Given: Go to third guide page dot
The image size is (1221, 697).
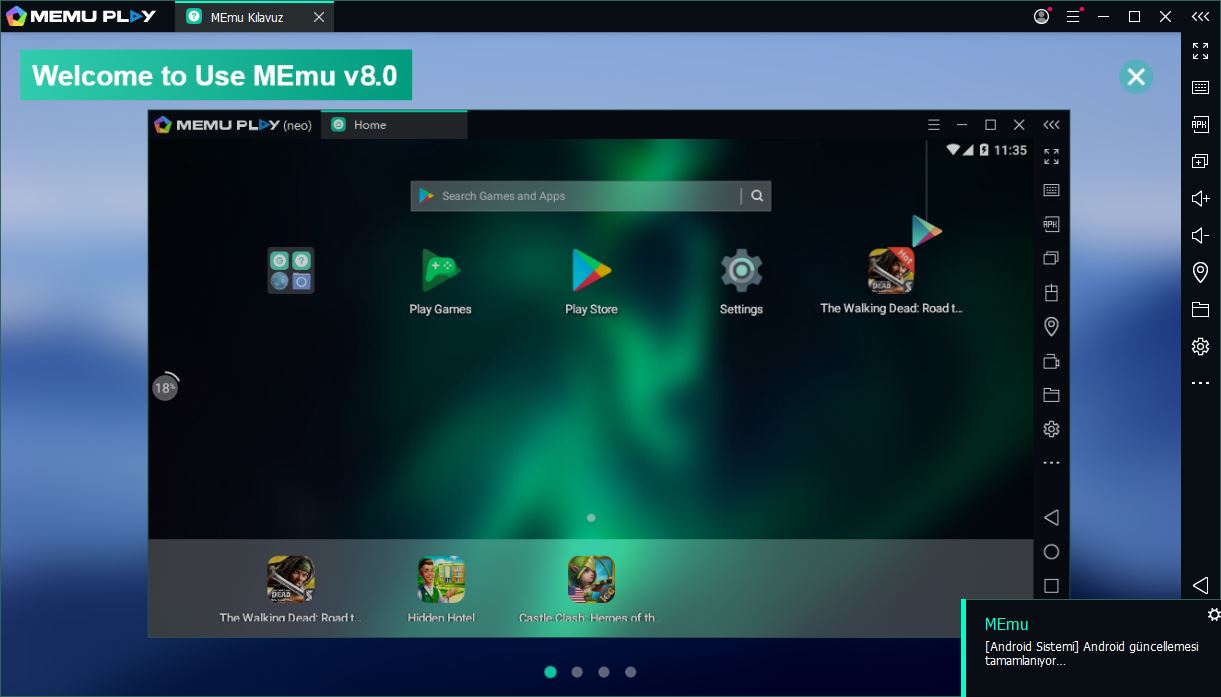Looking at the screenshot, I should (x=604, y=672).
